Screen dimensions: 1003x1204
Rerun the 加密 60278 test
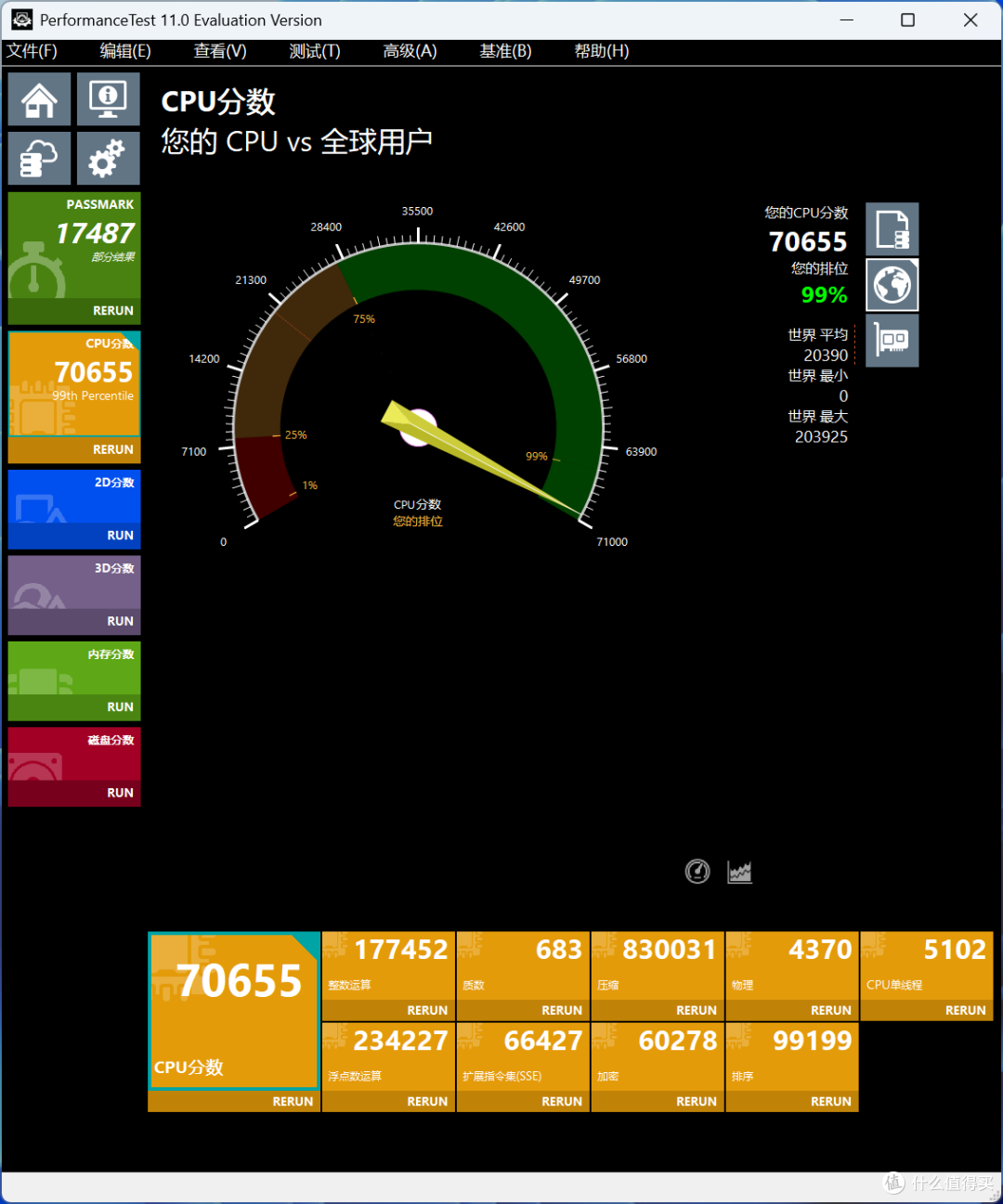(658, 1102)
